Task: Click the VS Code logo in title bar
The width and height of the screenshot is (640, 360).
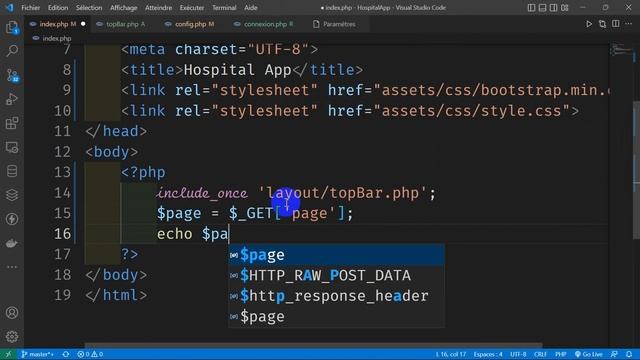Action: coord(9,7)
